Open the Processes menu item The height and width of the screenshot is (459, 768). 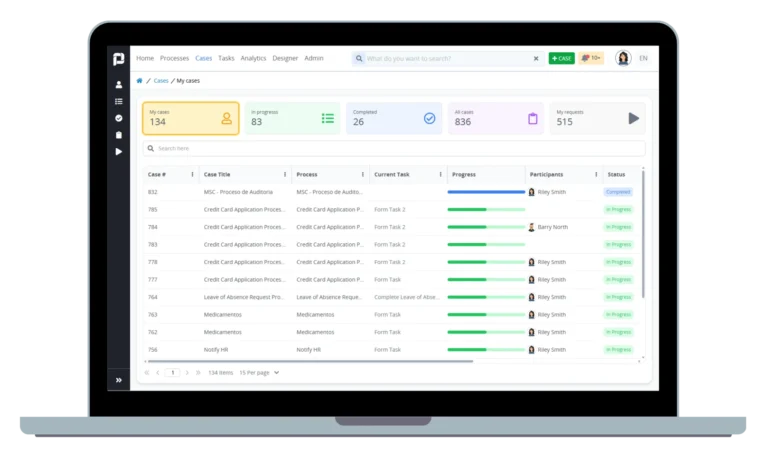tap(174, 58)
